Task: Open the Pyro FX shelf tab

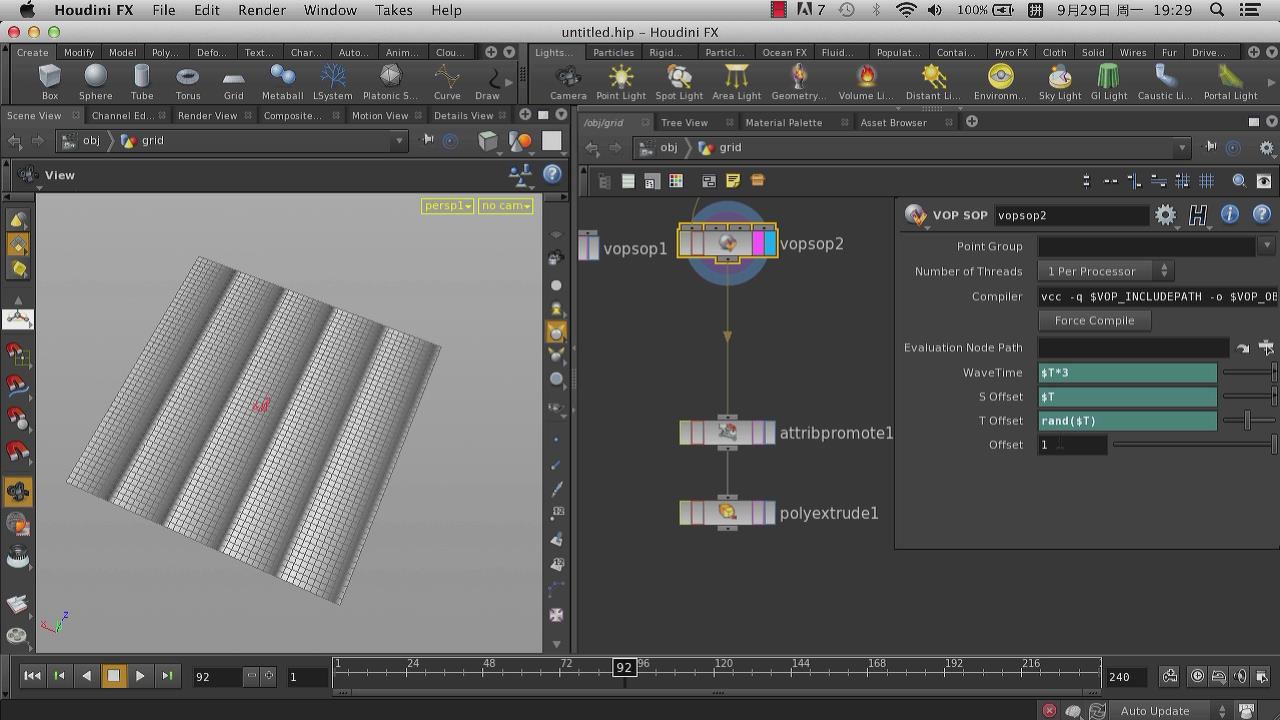Action: click(x=1011, y=52)
